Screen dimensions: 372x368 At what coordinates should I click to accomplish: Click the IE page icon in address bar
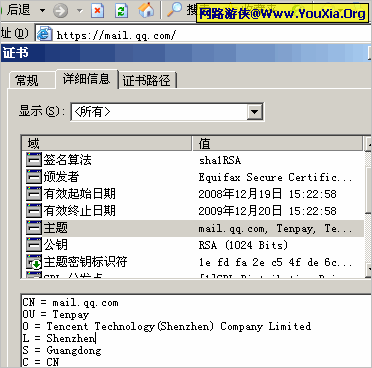pos(44,34)
